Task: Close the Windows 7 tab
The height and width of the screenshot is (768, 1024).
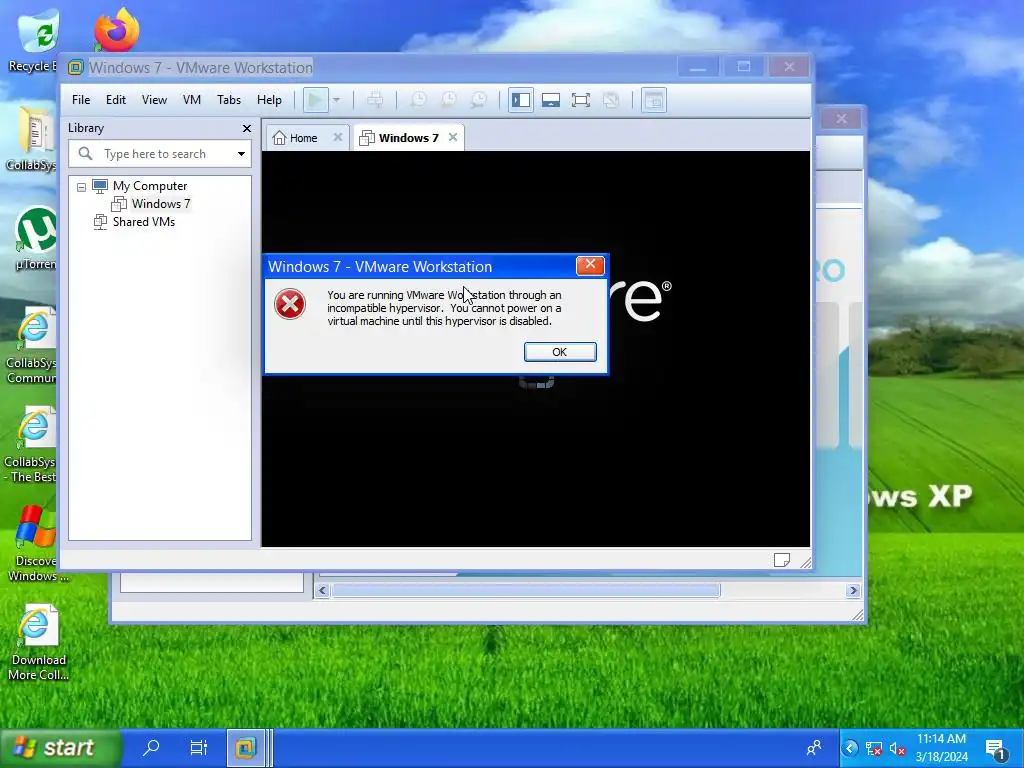Action: (453, 137)
